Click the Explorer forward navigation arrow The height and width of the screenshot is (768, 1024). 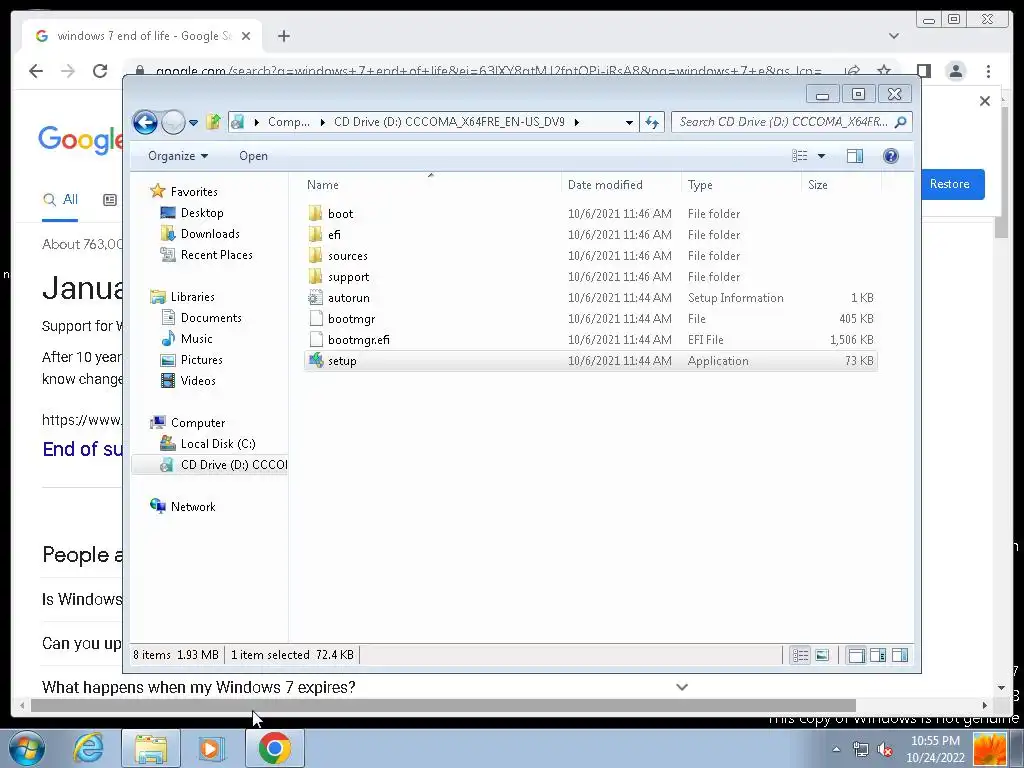tap(173, 122)
